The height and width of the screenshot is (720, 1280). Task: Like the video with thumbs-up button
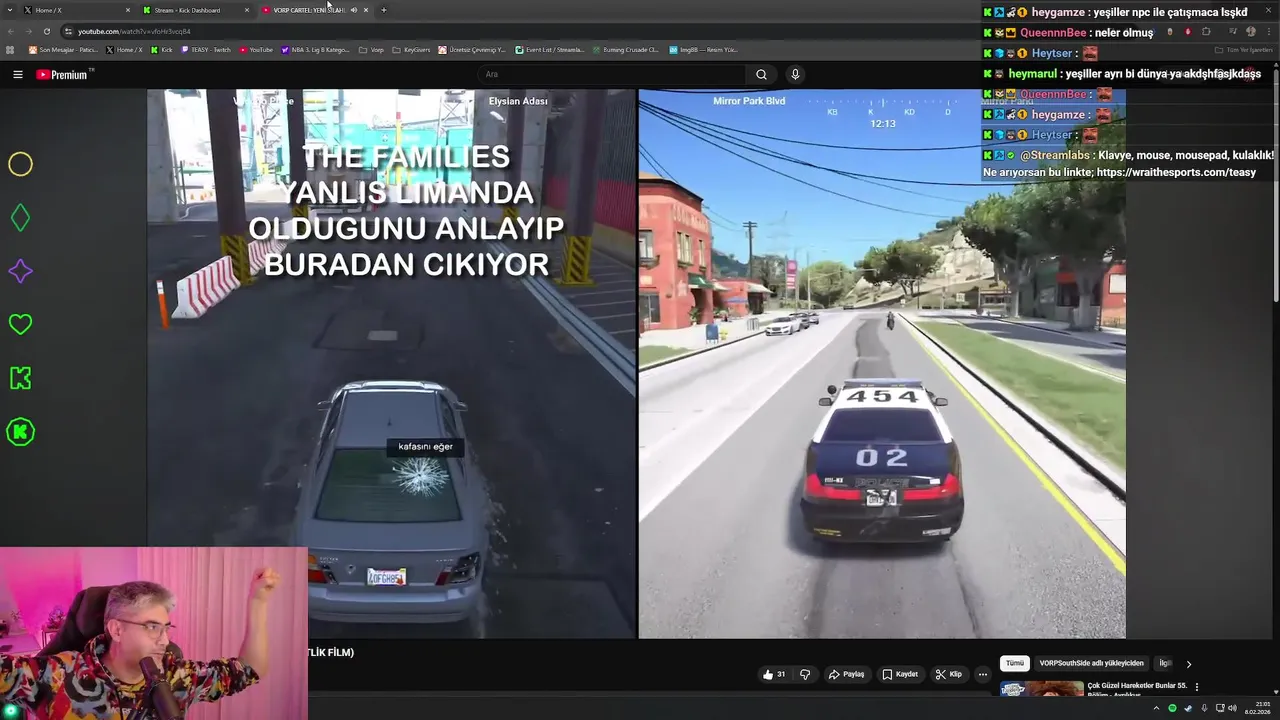[774, 674]
